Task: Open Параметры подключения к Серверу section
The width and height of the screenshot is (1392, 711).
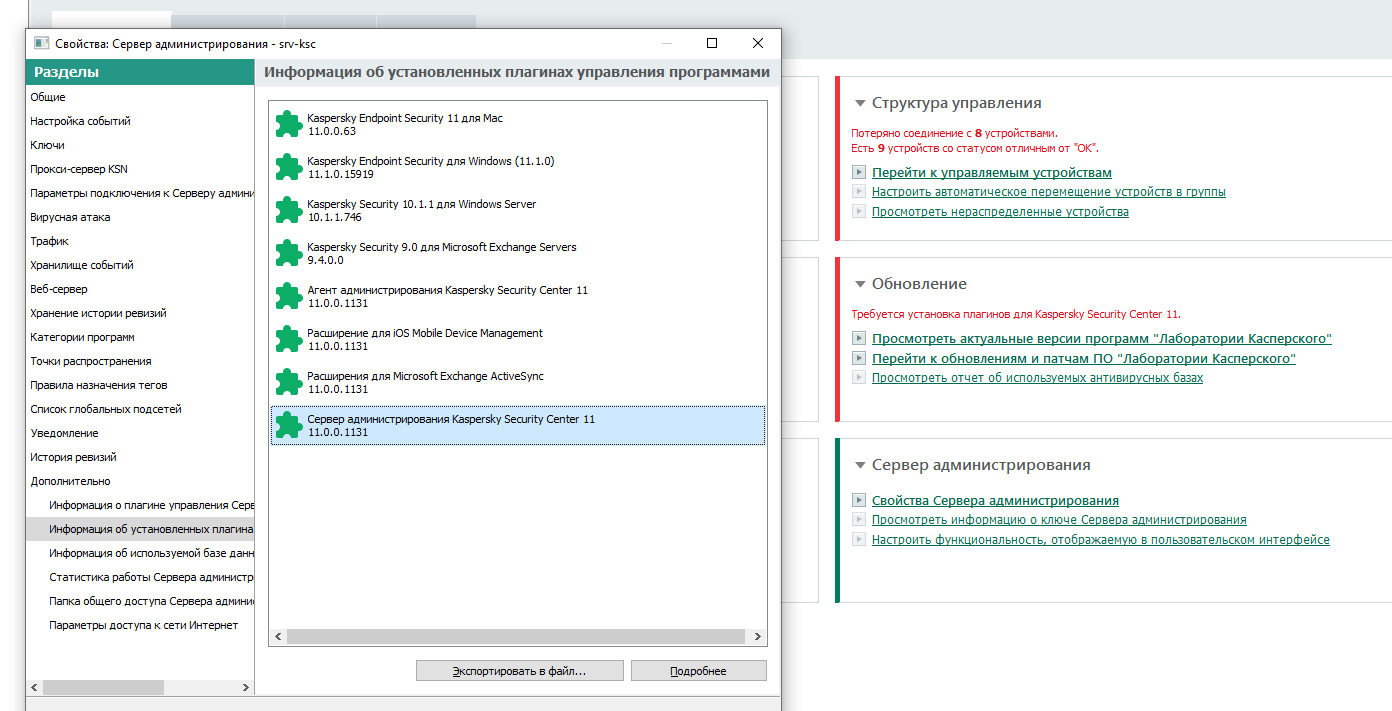Action: (x=140, y=193)
